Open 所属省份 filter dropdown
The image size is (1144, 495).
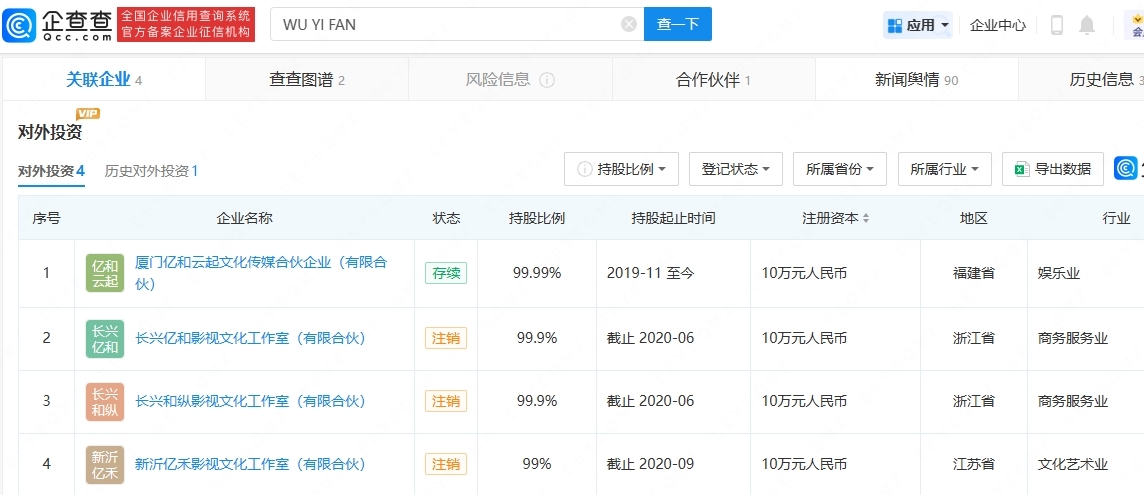(840, 169)
